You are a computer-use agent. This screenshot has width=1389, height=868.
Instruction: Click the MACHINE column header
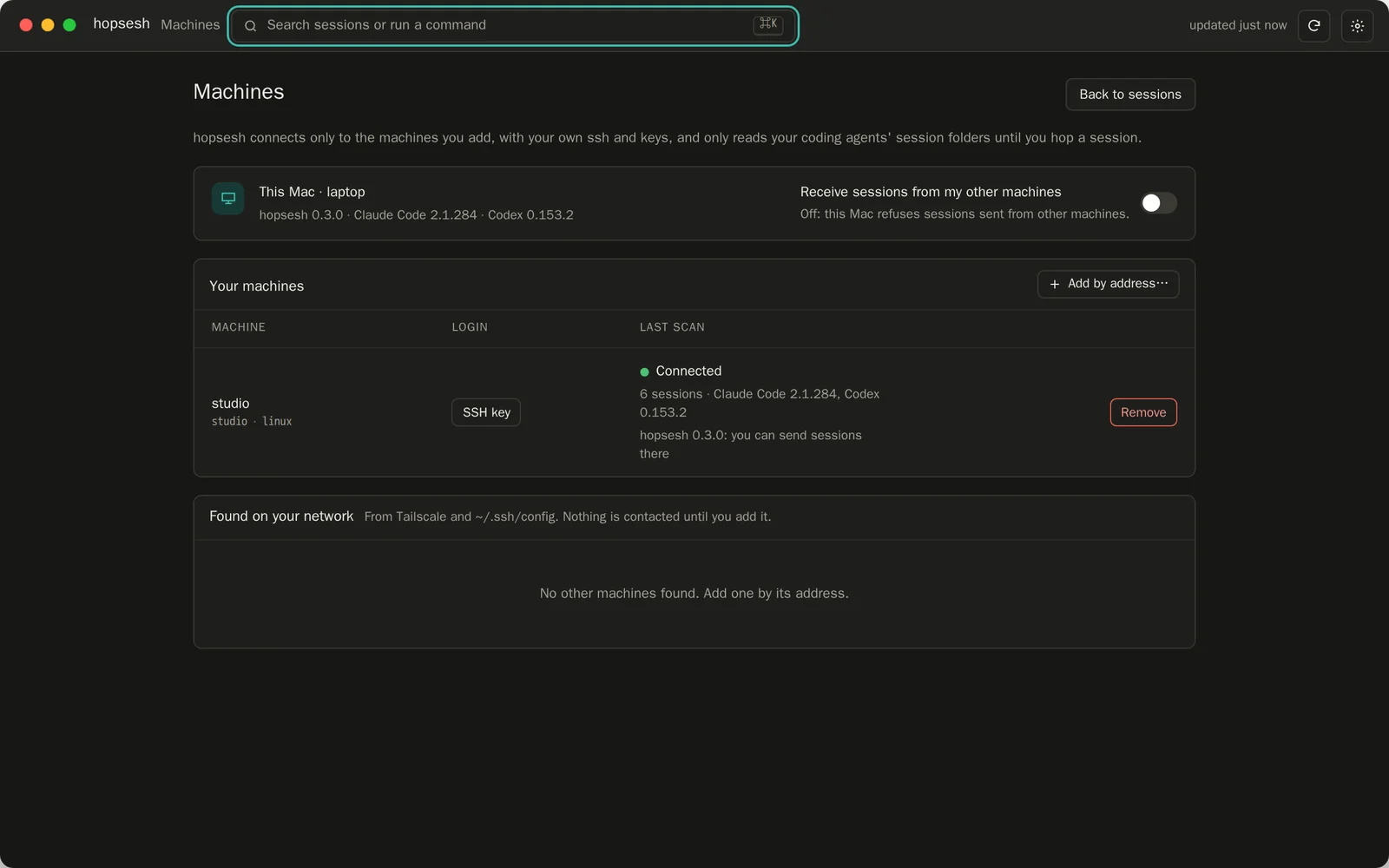[x=239, y=327]
